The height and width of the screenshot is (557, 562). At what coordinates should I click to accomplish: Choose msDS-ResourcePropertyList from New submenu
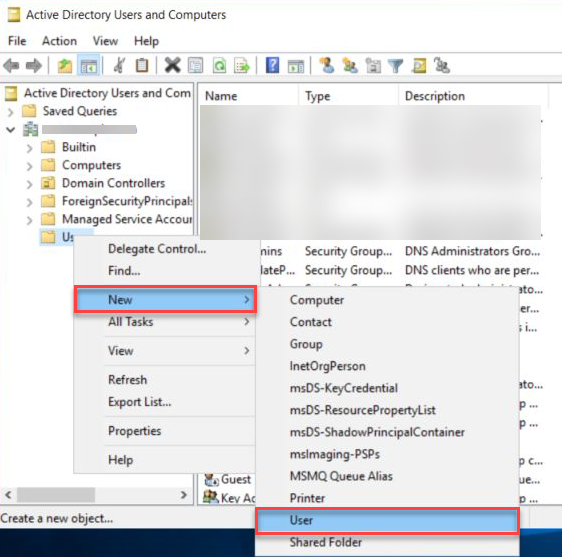point(387,410)
